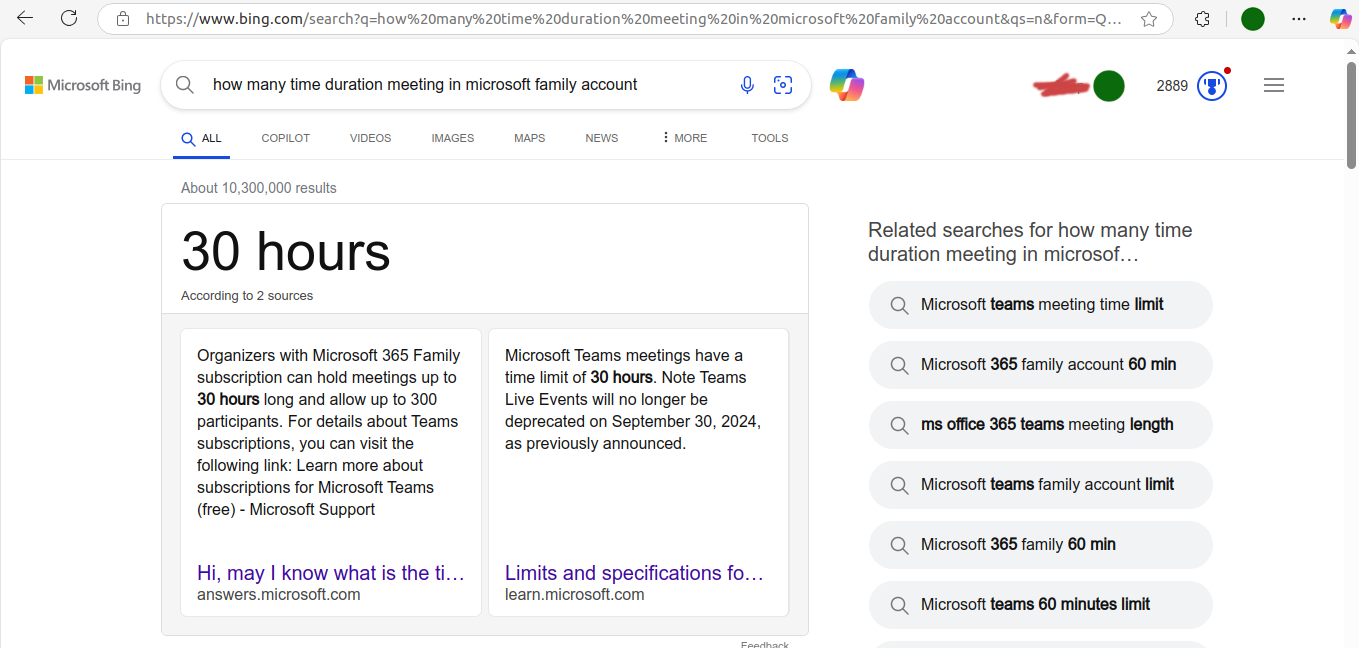Switch to the NEWS tab
The width and height of the screenshot is (1359, 648).
click(602, 138)
